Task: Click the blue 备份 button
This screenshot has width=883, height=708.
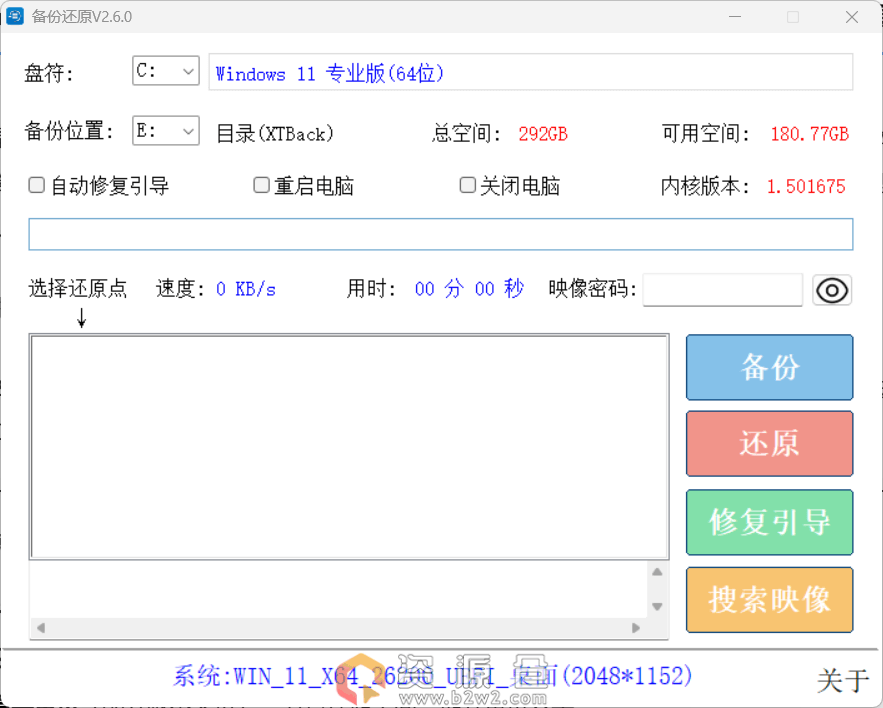Action: point(769,367)
